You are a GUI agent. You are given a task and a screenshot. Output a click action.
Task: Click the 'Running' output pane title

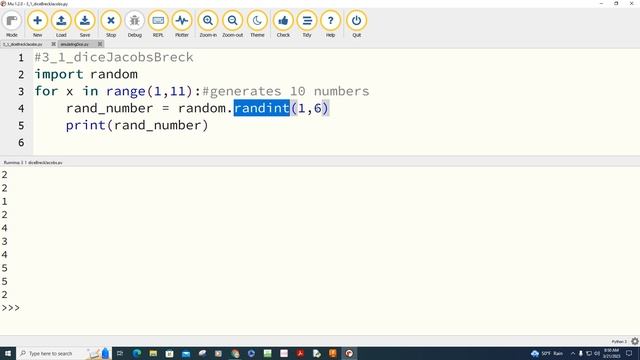pyautogui.click(x=33, y=162)
